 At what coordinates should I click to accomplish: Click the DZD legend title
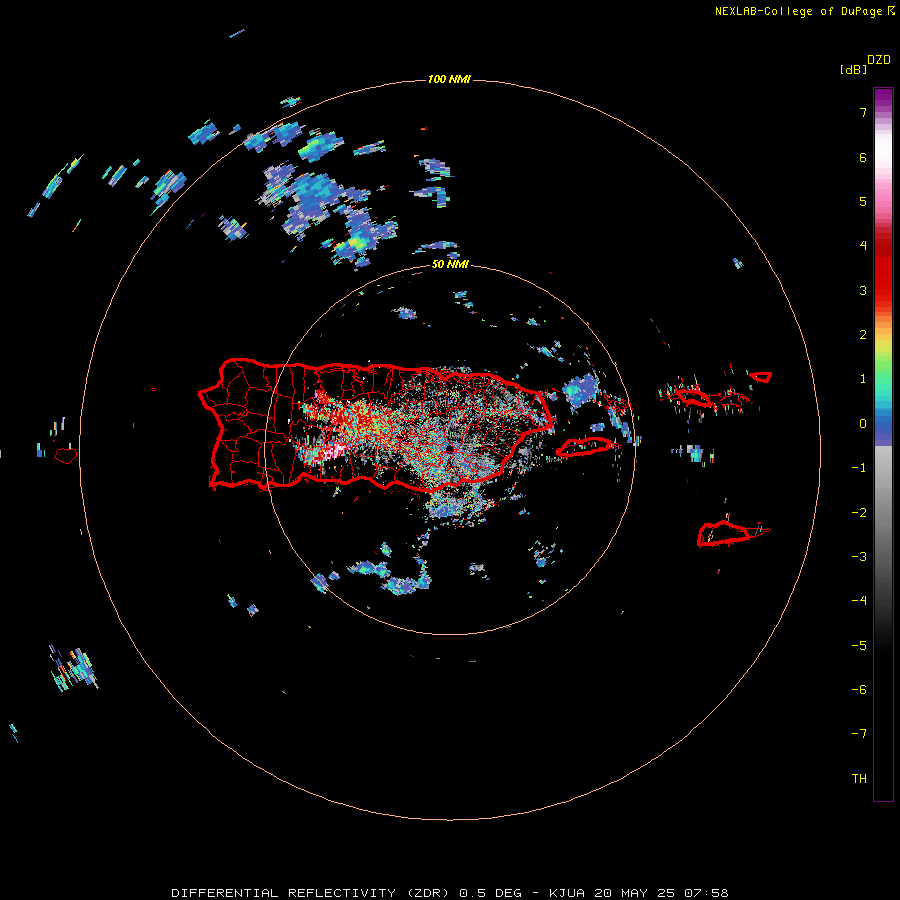879,60
